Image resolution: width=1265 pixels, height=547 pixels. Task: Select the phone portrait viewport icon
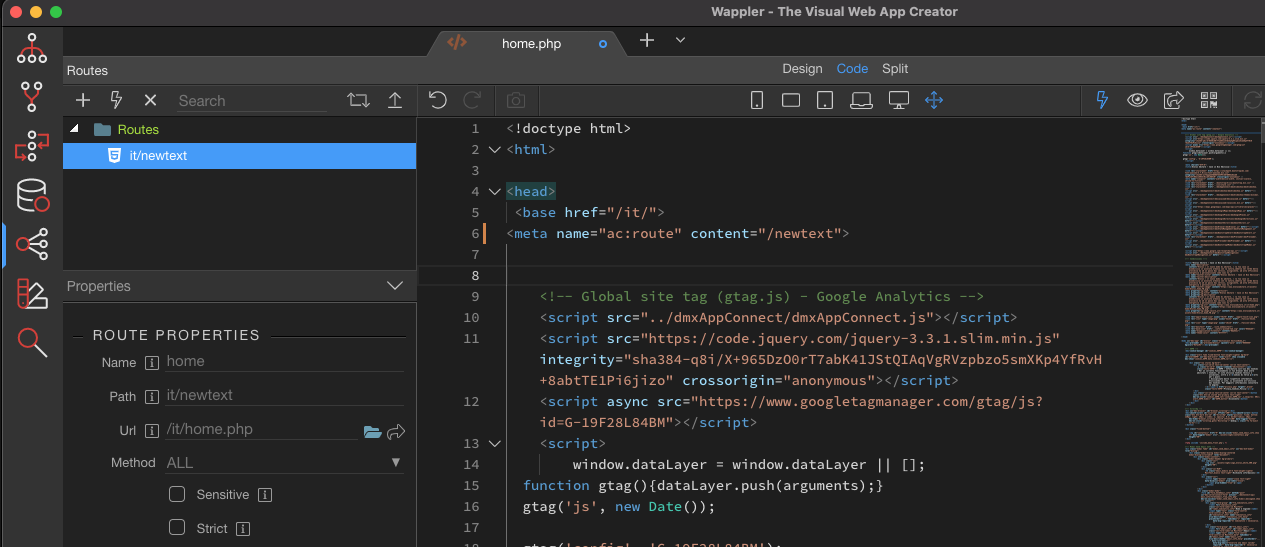757,100
